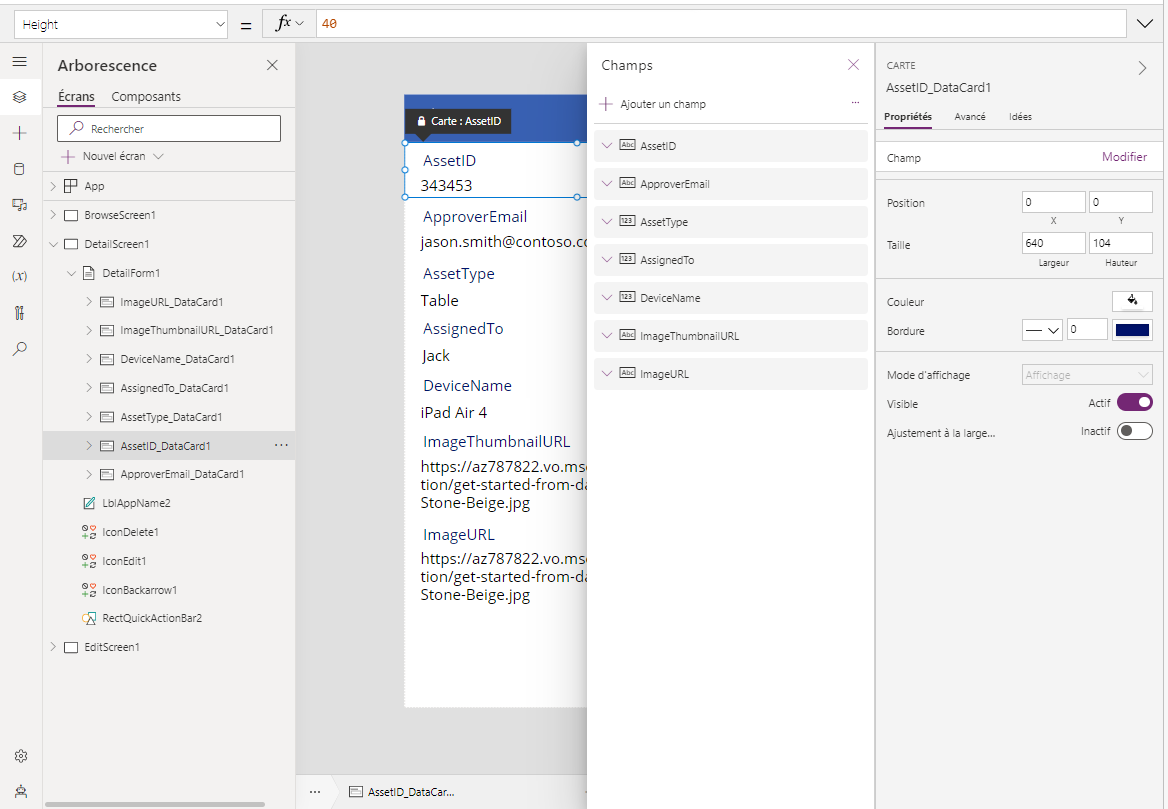Open the Search magnifier in left rail
Image resolution: width=1168 pixels, height=809 pixels.
coord(20,348)
